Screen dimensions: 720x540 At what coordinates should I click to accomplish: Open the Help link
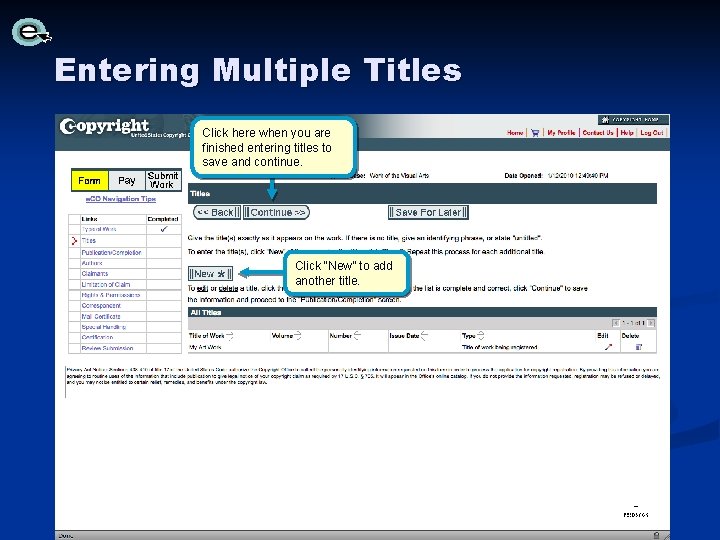click(x=627, y=133)
